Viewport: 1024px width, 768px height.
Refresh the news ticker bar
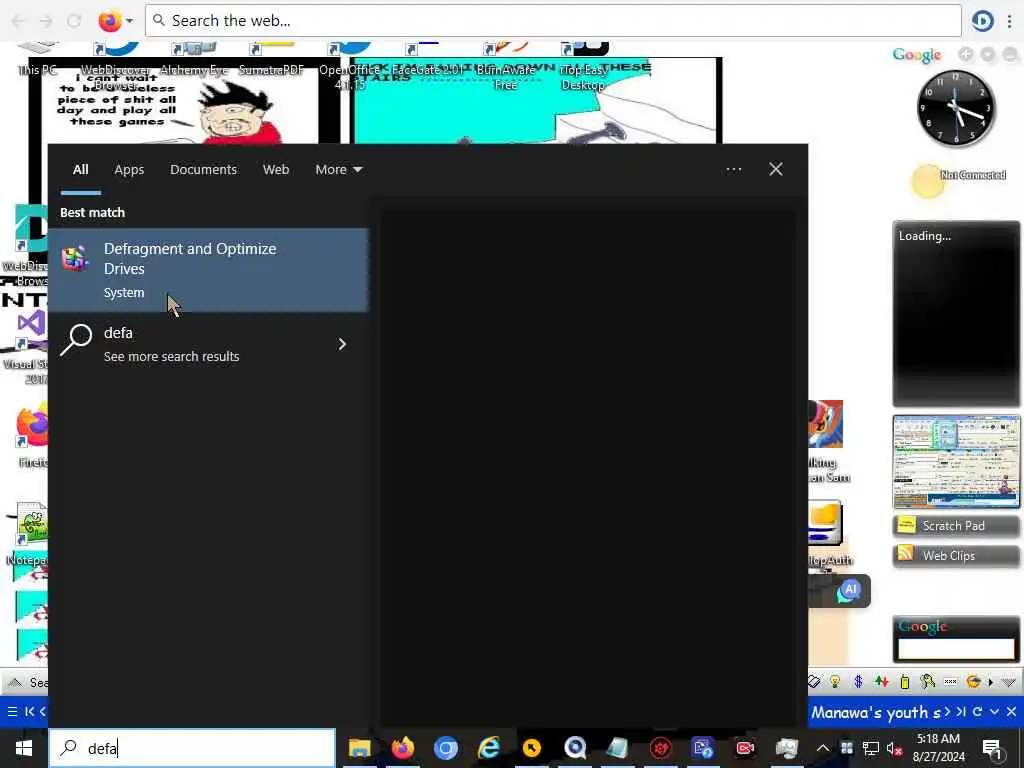coord(977,711)
